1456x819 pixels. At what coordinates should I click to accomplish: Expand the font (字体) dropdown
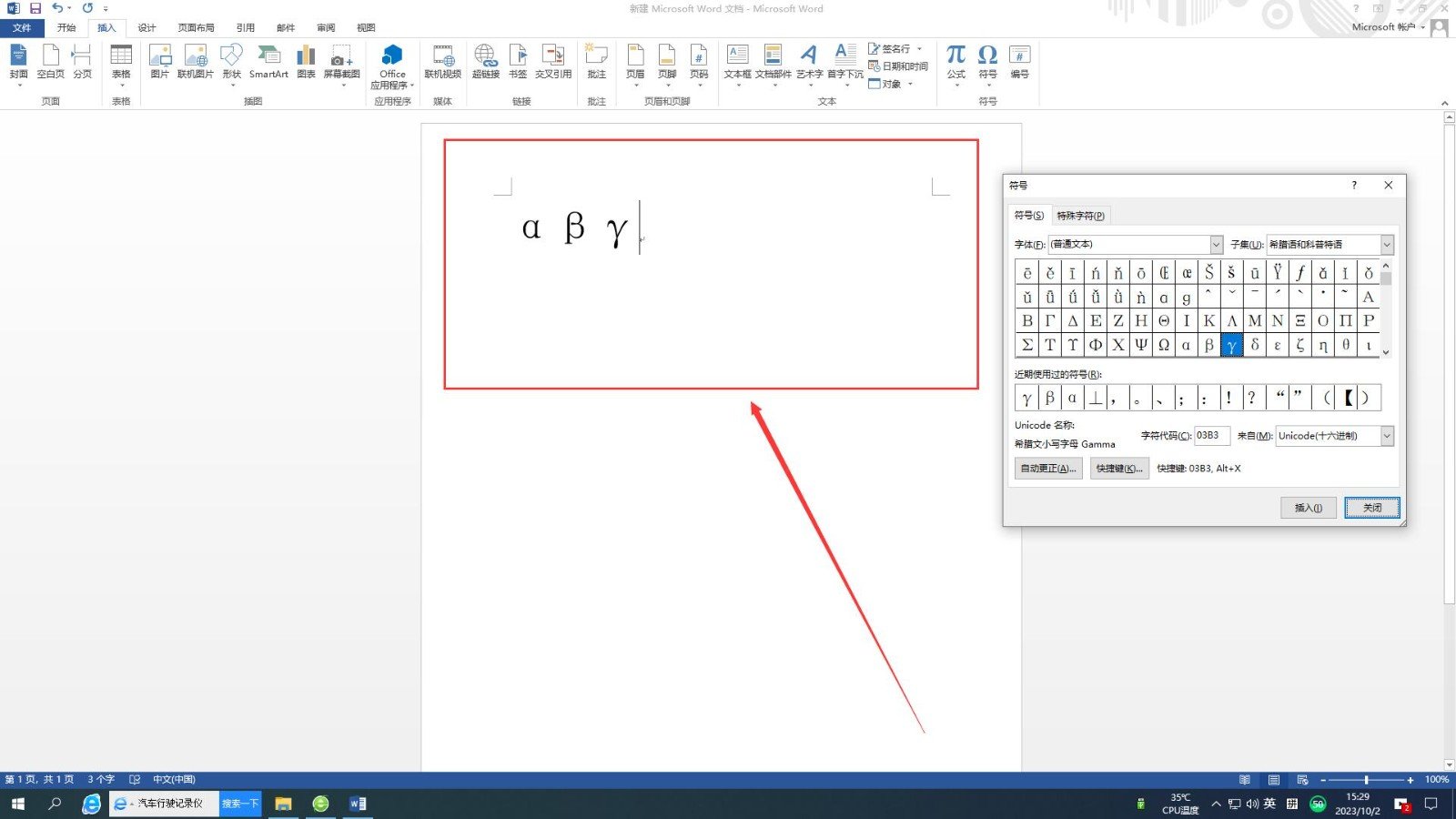coord(1216,245)
